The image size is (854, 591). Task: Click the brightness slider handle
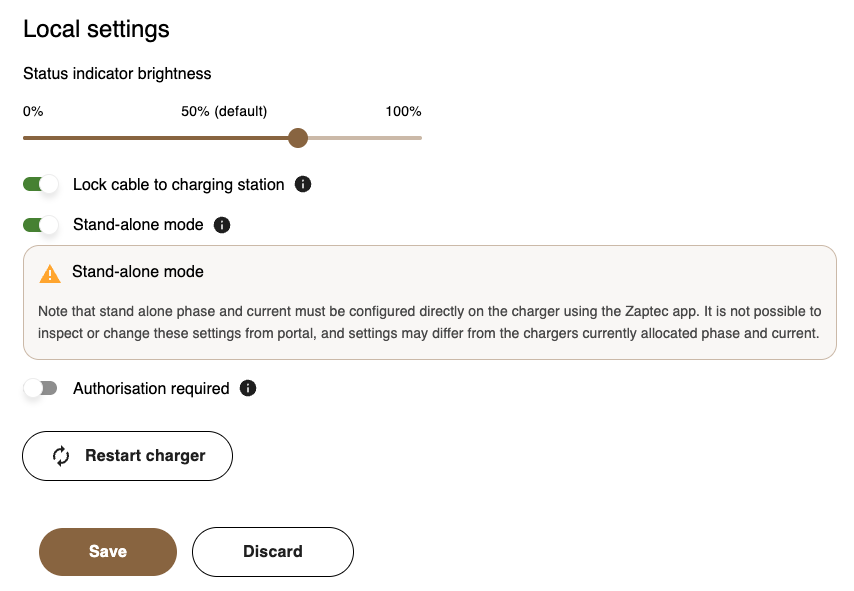tap(297, 138)
